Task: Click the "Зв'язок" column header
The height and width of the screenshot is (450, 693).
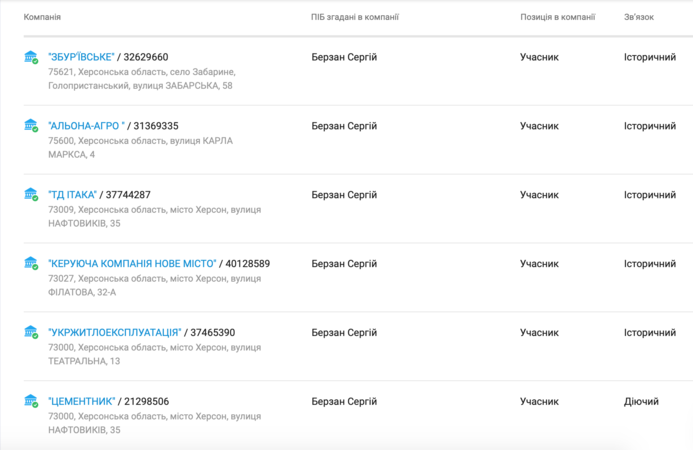Action: [x=639, y=17]
